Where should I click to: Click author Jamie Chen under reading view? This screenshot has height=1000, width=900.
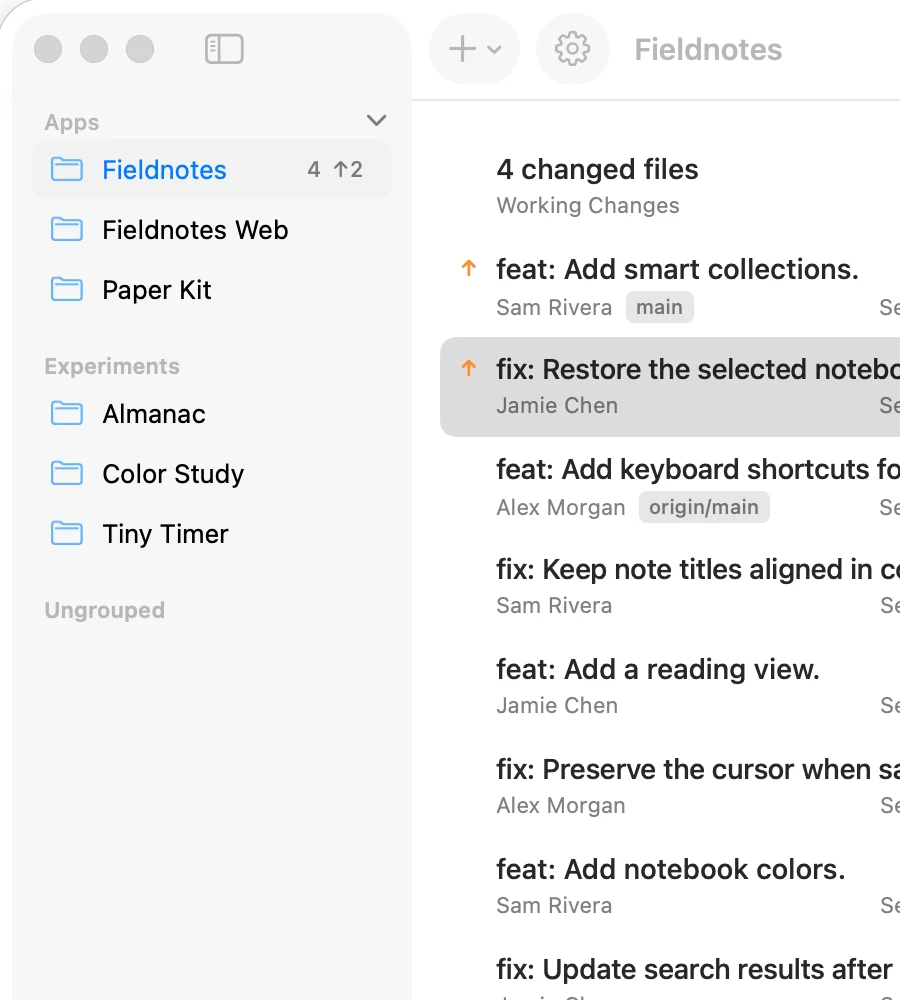pos(557,705)
